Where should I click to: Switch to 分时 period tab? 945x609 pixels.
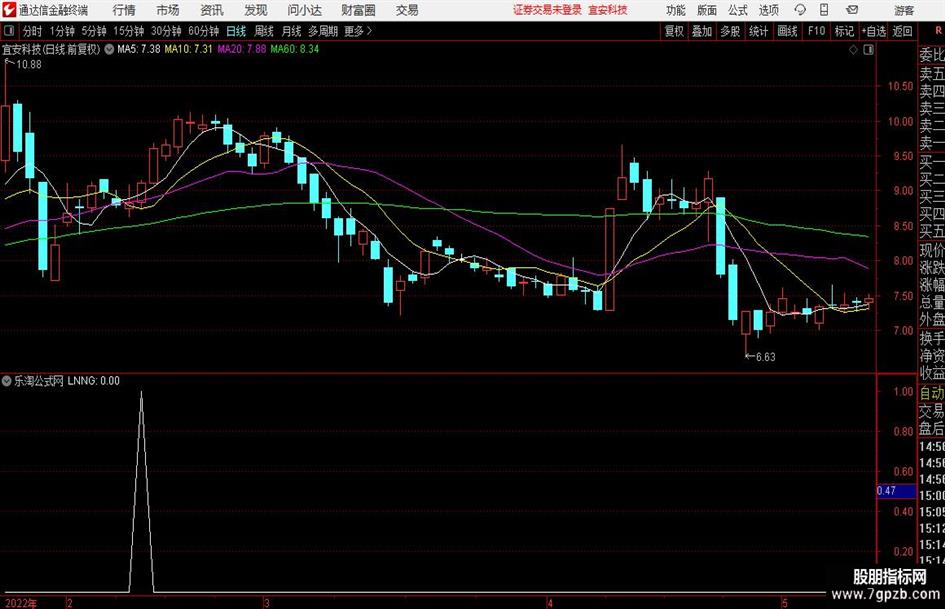click(x=33, y=31)
